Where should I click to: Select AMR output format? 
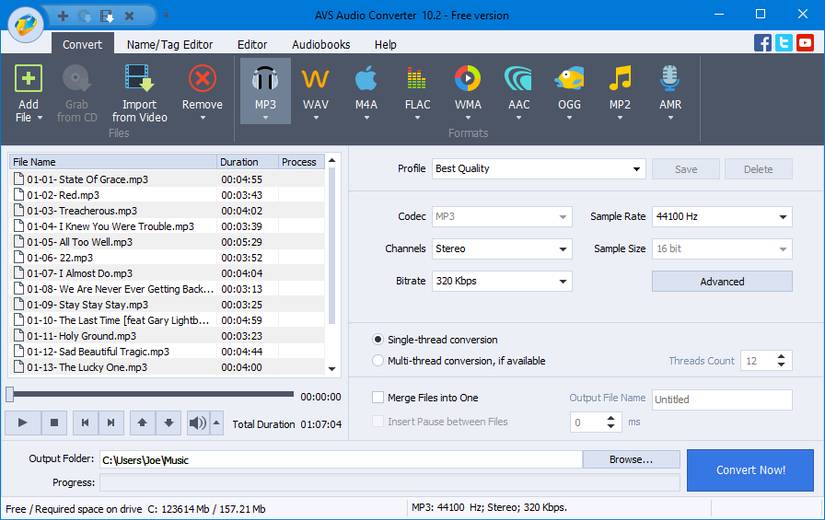(x=670, y=91)
